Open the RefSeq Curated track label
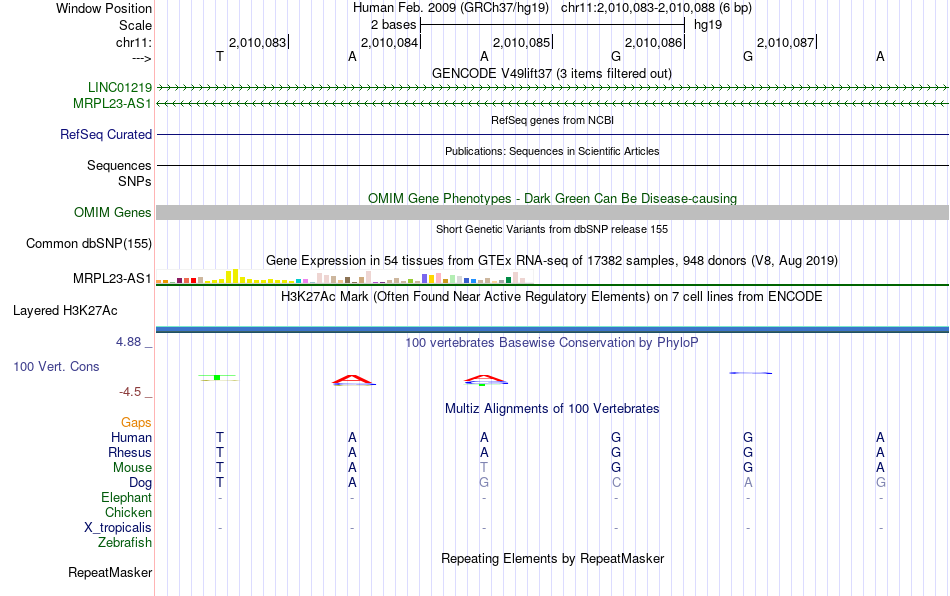This screenshot has height=596, width=950. (106, 134)
